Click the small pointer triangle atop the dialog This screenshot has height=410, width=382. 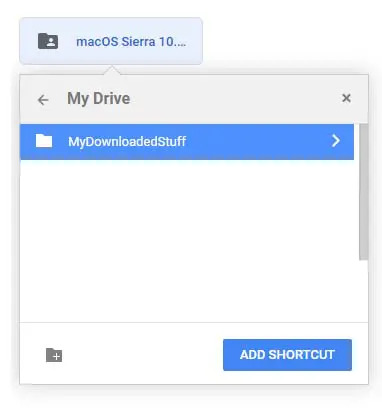[112, 70]
